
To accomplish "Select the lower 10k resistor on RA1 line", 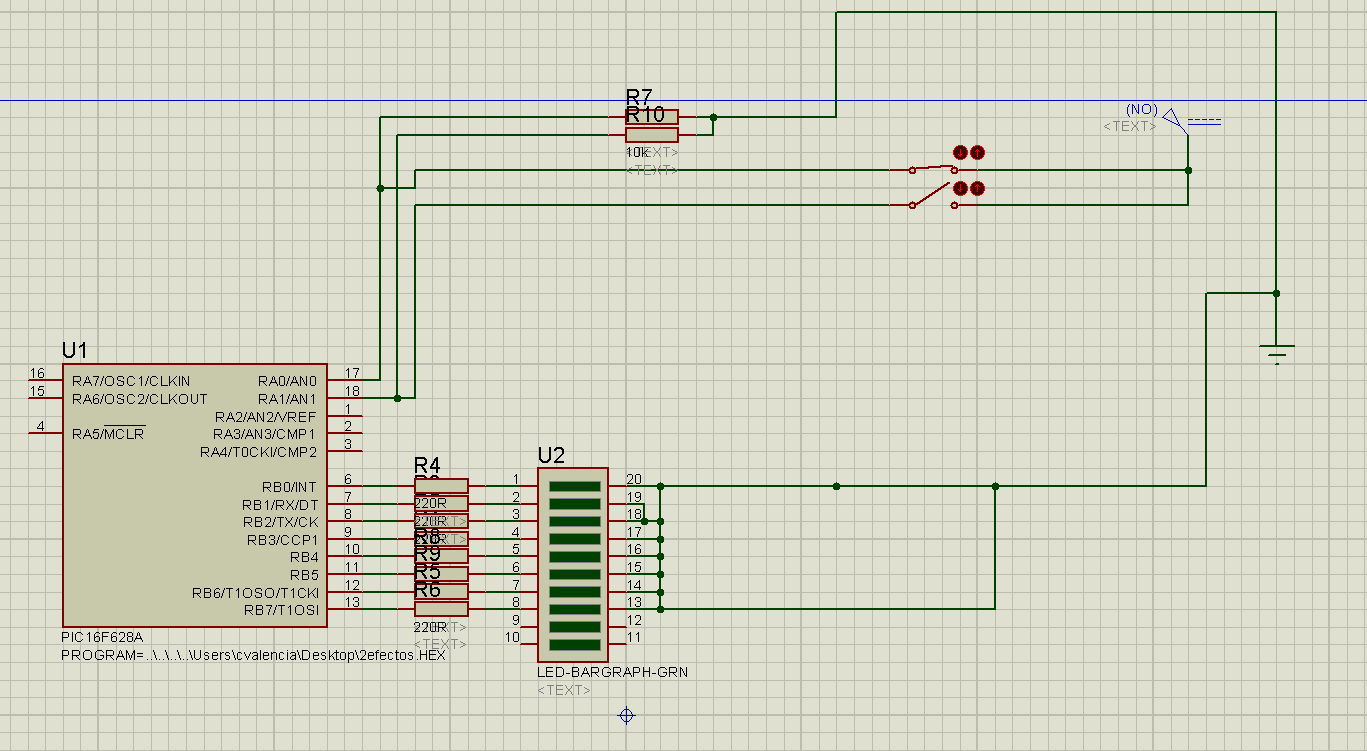I will [x=651, y=134].
